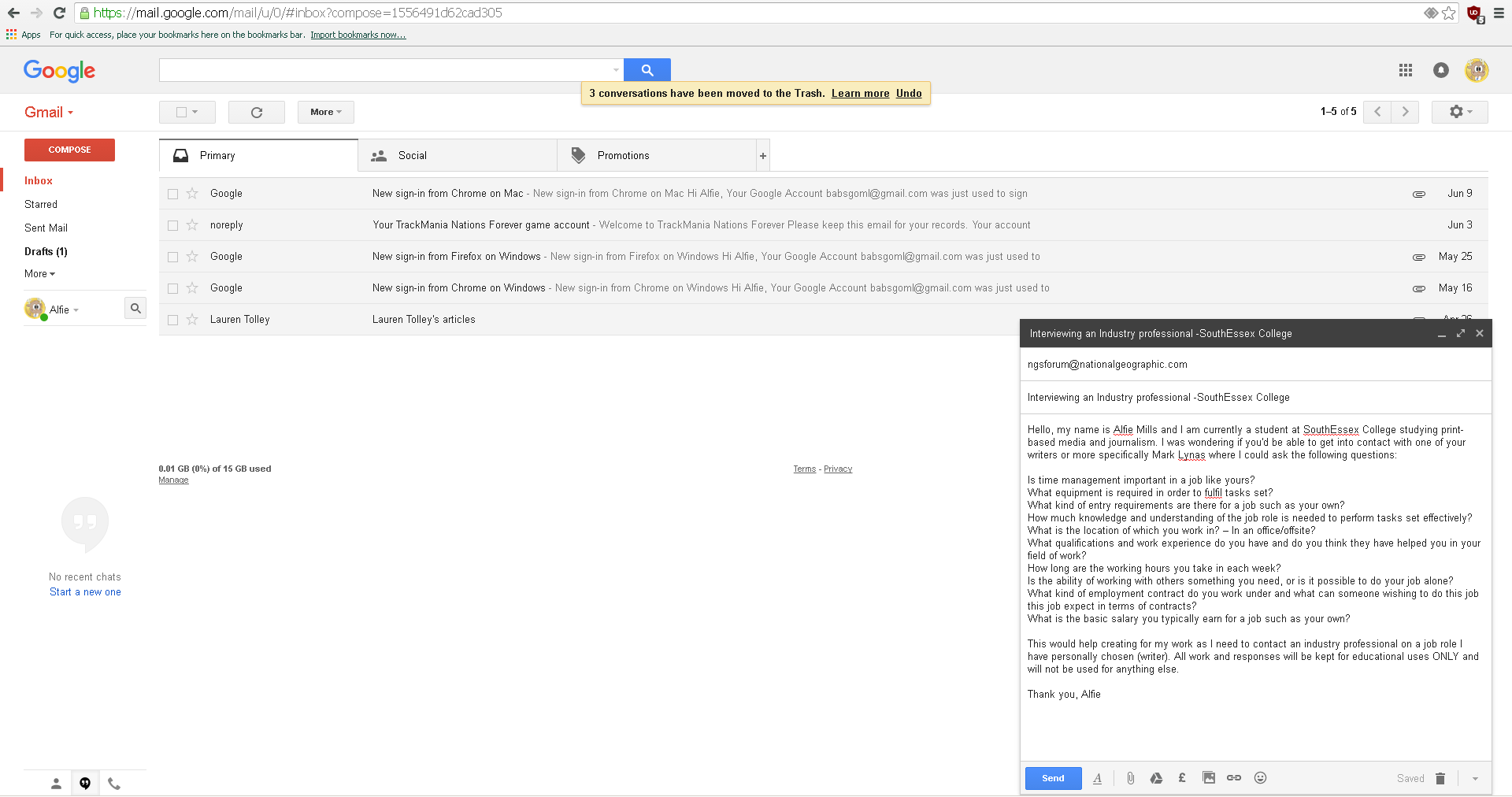Open Hangouts conversations icon at bottom

tap(85, 784)
